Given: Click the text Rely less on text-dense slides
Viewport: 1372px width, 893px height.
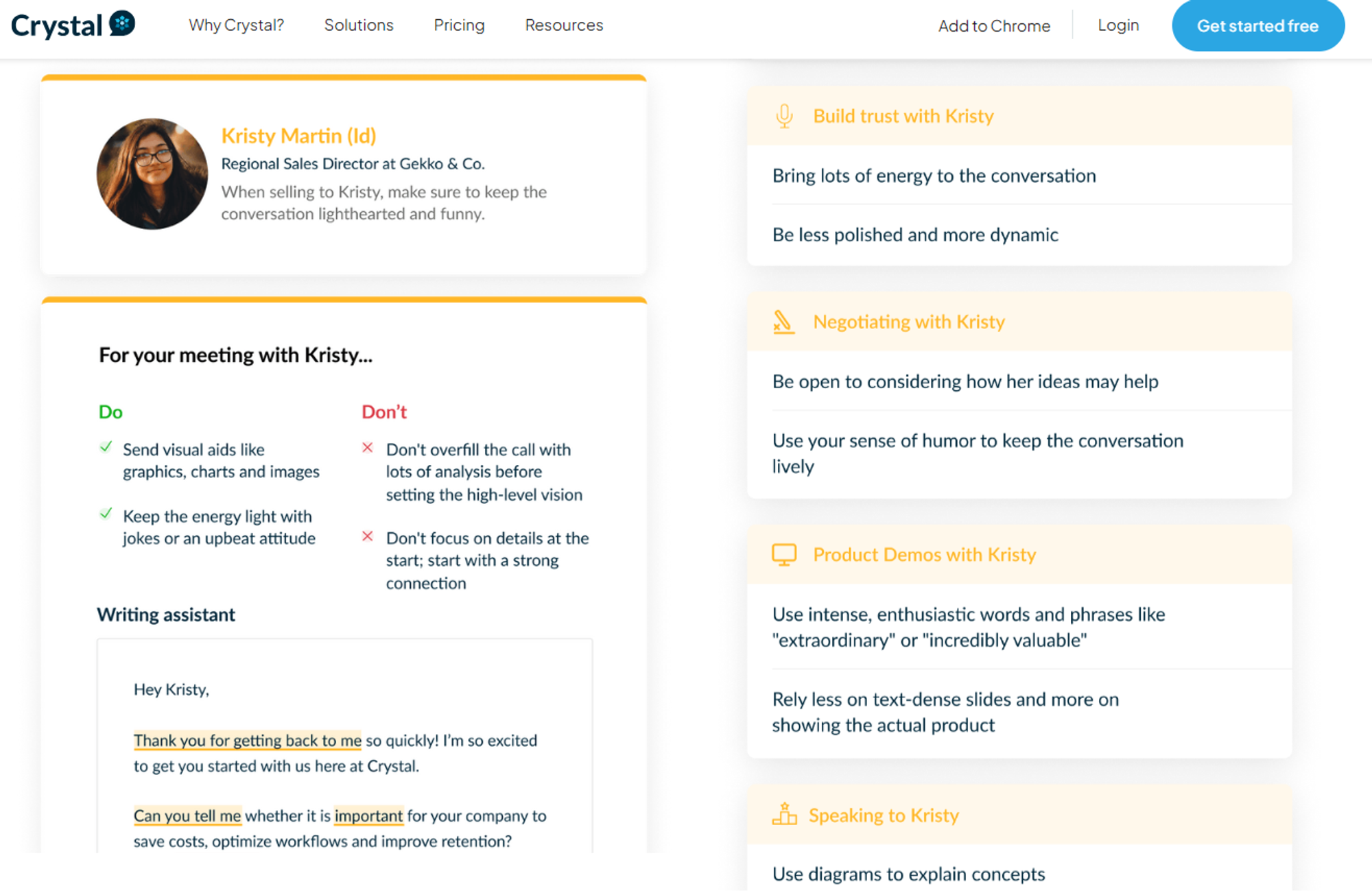Looking at the screenshot, I should point(945,712).
